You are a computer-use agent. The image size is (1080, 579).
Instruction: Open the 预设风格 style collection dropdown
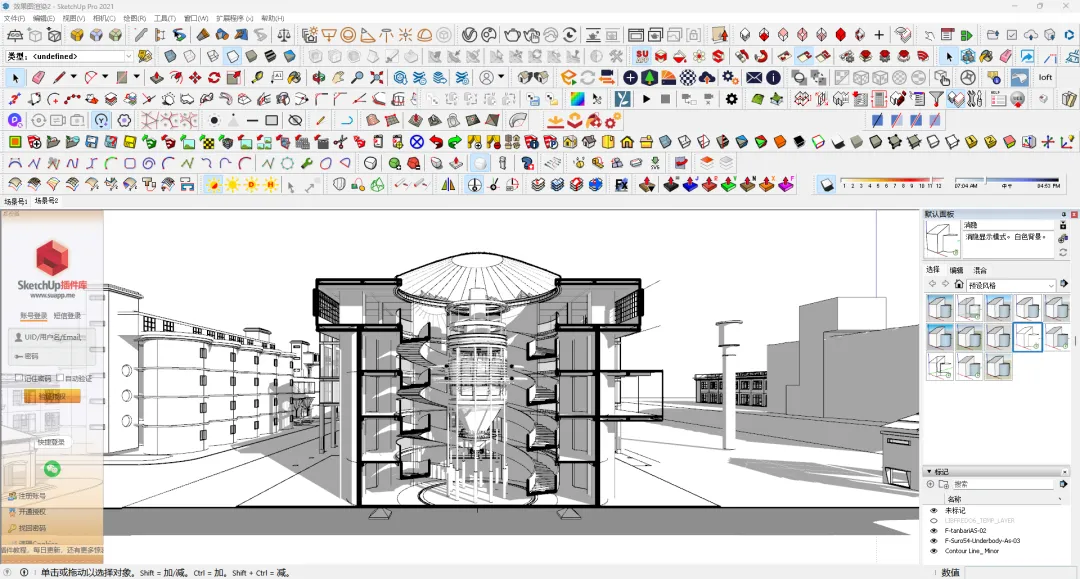[1011, 284]
